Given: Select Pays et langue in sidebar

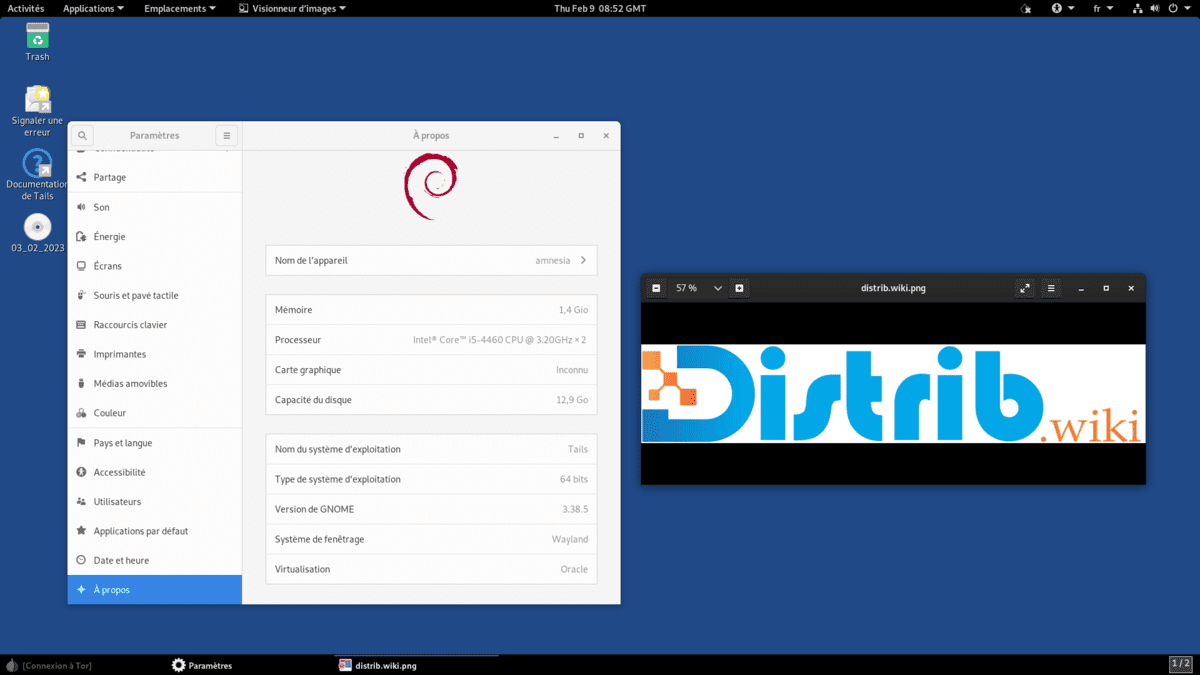Looking at the screenshot, I should [155, 443].
